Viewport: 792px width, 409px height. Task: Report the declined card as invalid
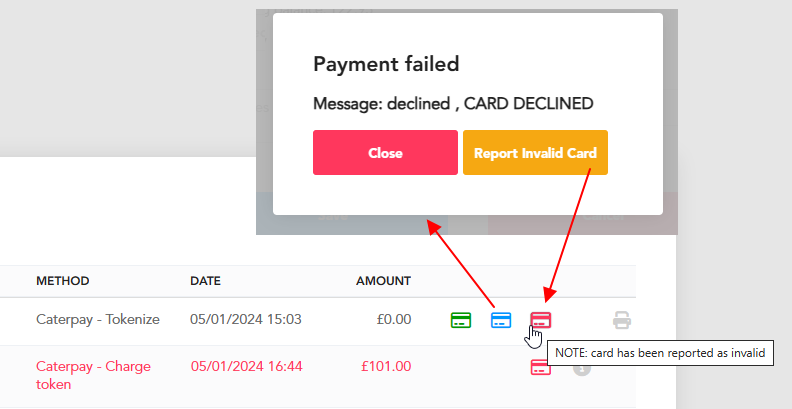point(535,152)
